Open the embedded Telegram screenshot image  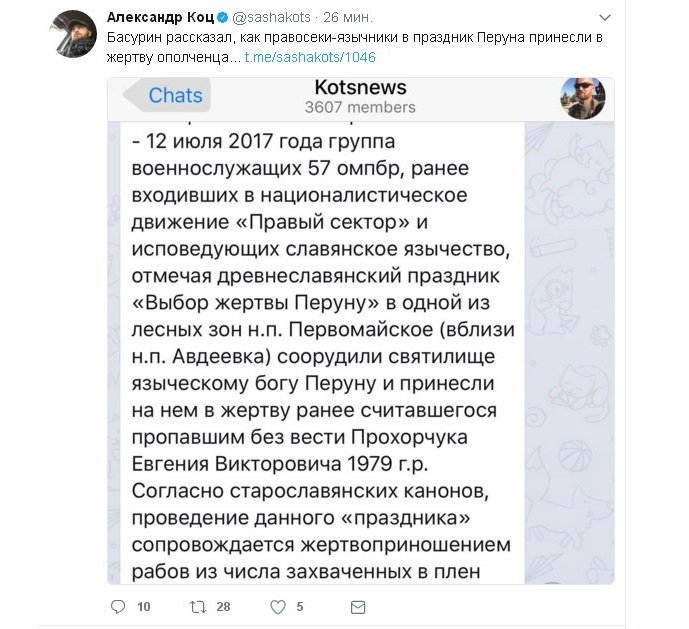361,331
